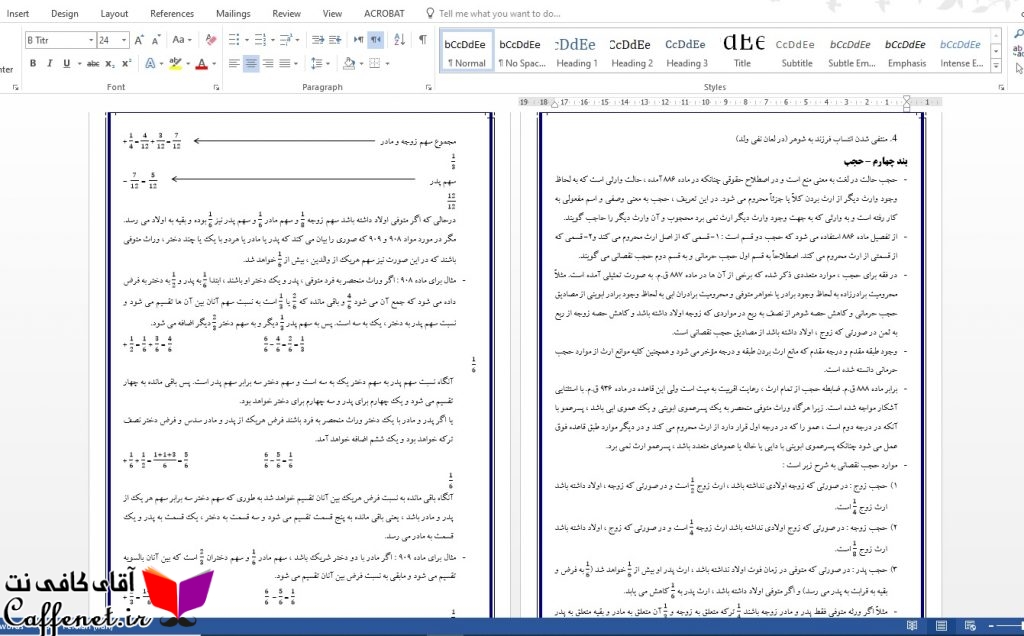Switch to Web Layout view in status bar
The width and height of the screenshot is (1024, 636).
tap(970, 626)
